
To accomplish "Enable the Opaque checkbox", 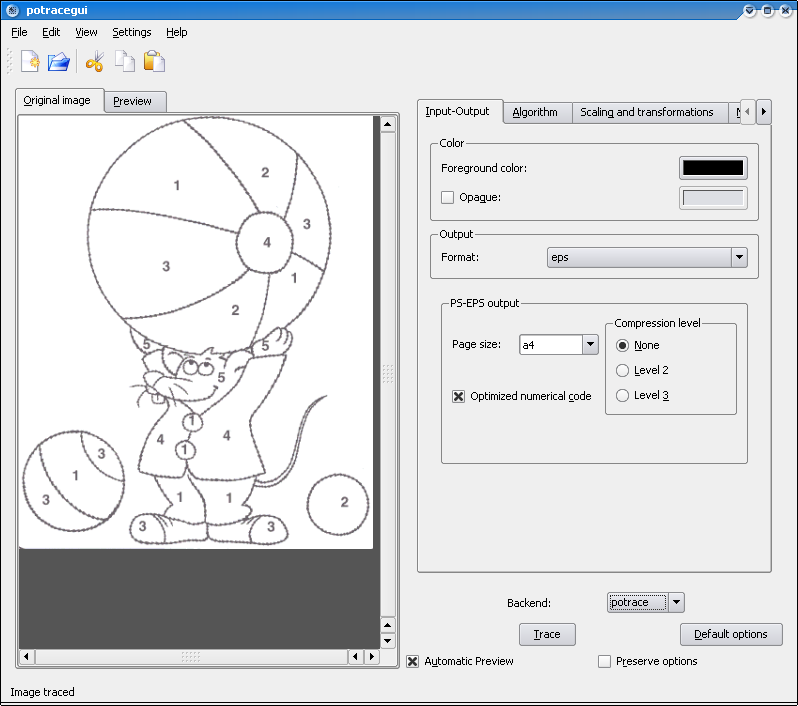I will pos(447,197).
